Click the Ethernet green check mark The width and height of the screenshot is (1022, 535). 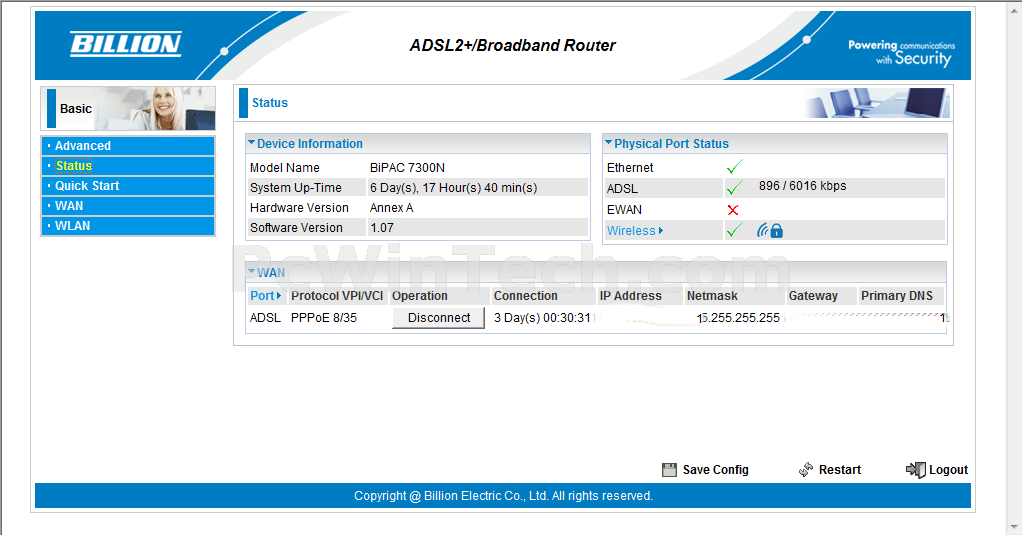[735, 167]
